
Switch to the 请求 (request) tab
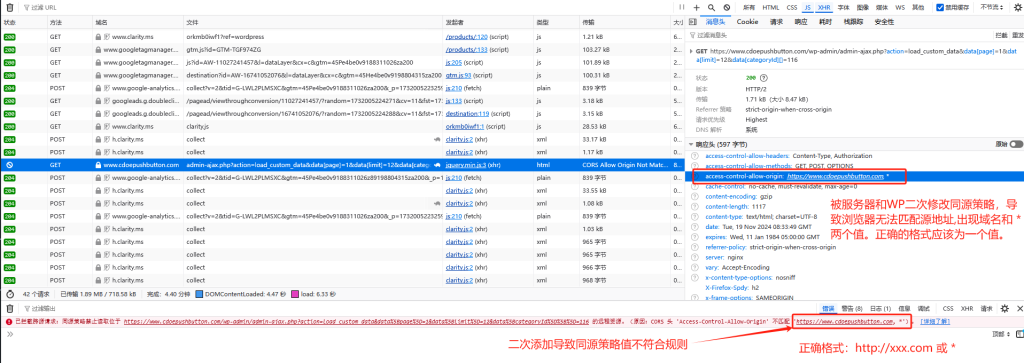(x=776, y=22)
